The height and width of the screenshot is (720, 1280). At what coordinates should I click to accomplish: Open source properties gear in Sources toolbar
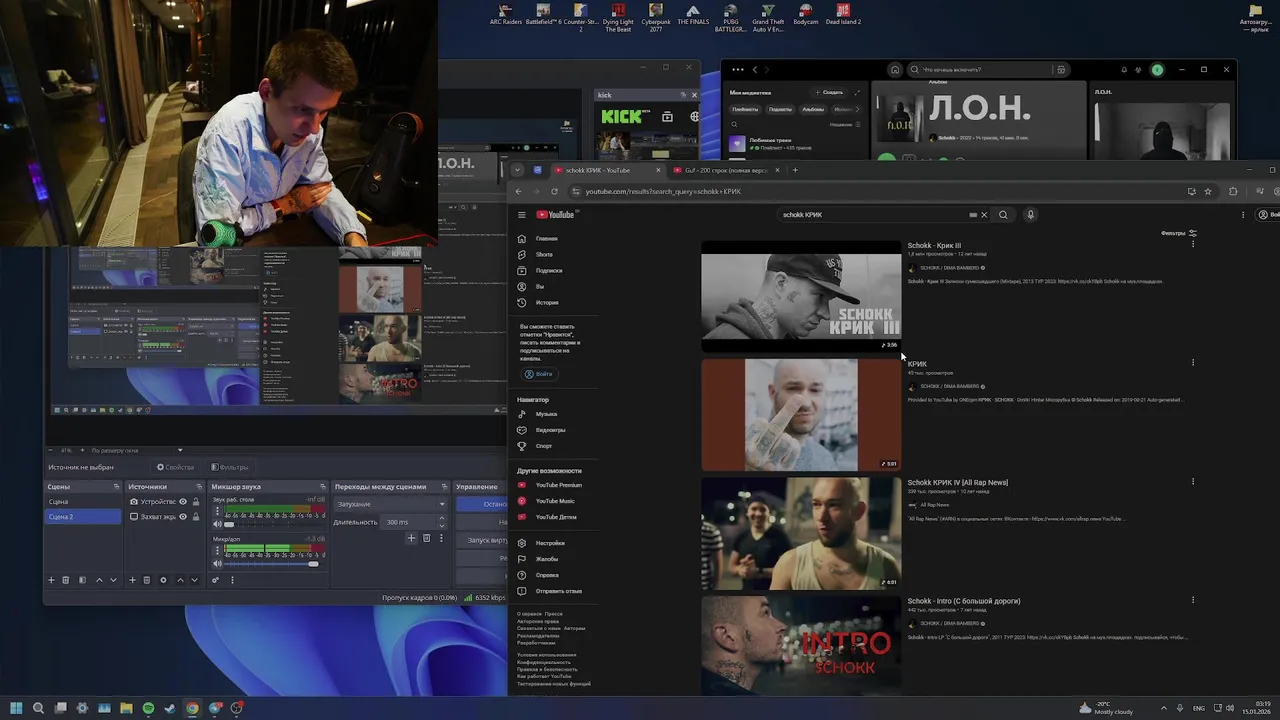point(163,580)
